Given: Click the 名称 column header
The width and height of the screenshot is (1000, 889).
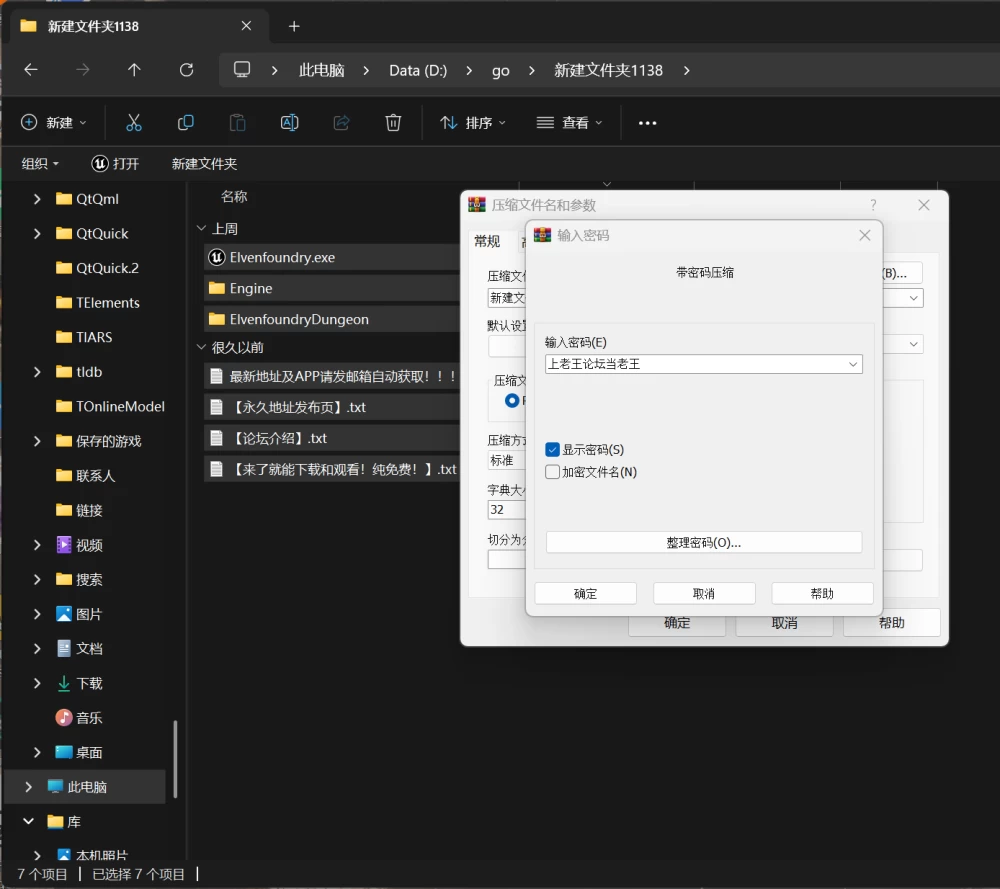Looking at the screenshot, I should point(234,196).
